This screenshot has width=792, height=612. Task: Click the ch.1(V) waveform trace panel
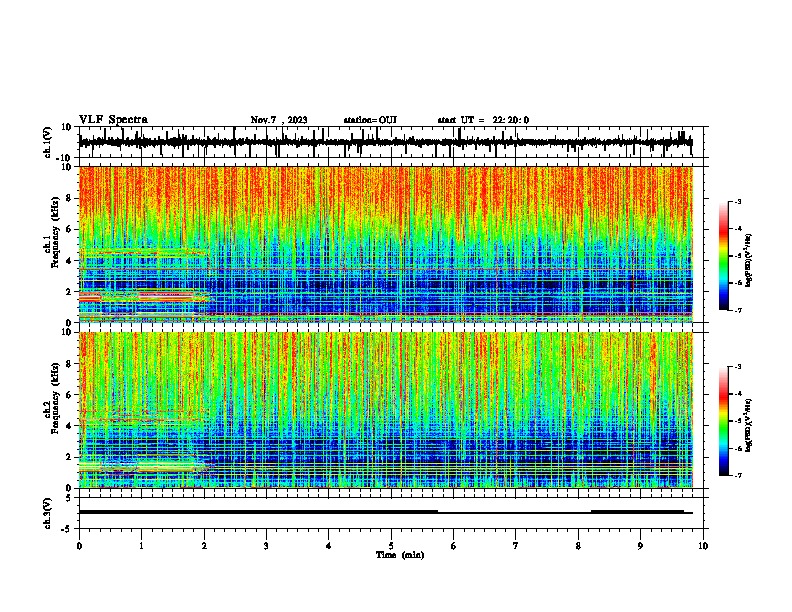coord(393,142)
